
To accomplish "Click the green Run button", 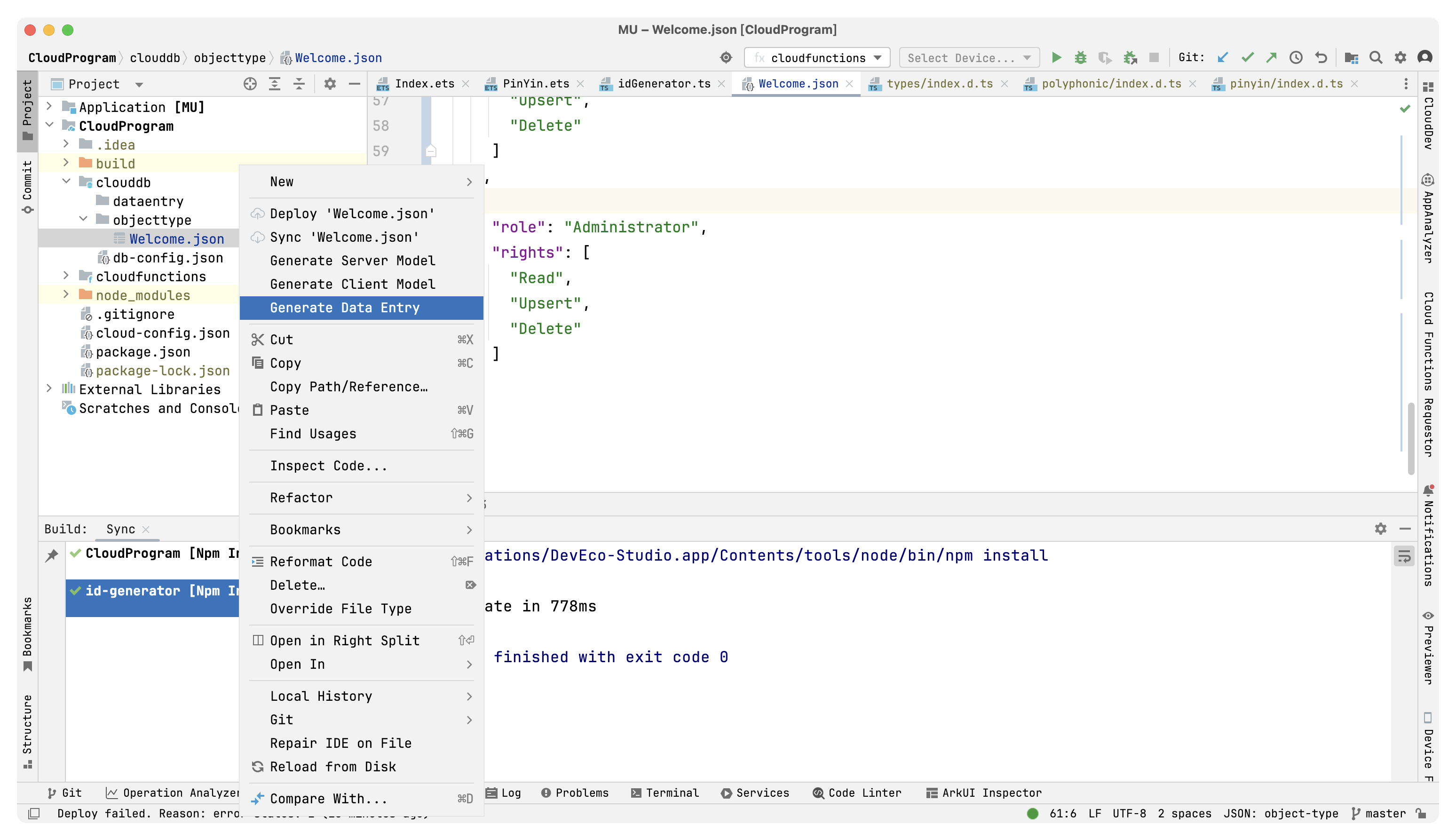I will pyautogui.click(x=1056, y=58).
